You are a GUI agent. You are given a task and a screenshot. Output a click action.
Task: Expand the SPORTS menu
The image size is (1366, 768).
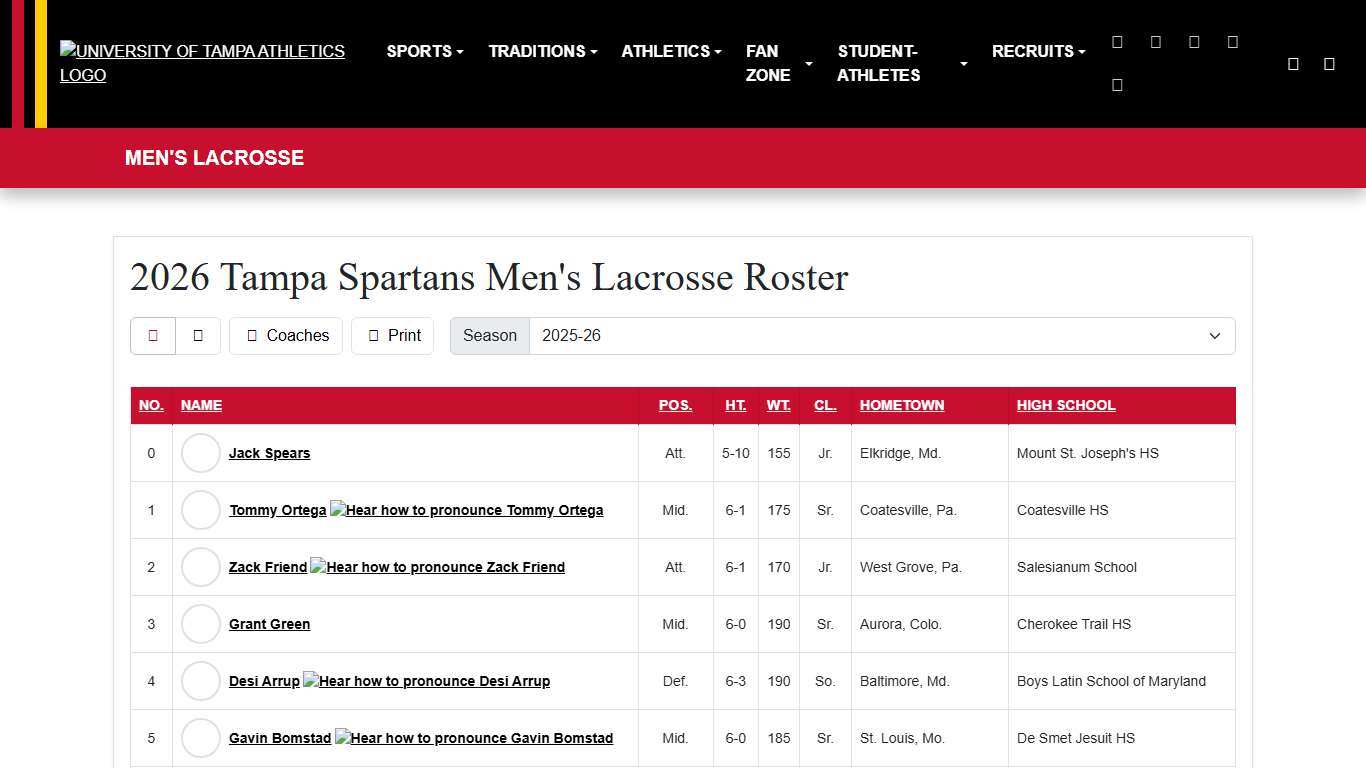424,51
